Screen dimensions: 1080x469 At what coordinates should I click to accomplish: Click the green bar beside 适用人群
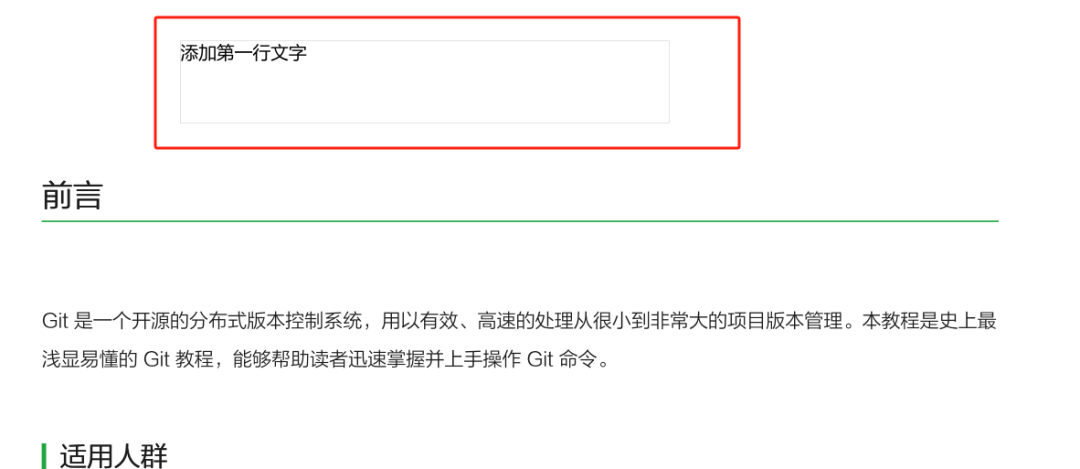click(44, 457)
